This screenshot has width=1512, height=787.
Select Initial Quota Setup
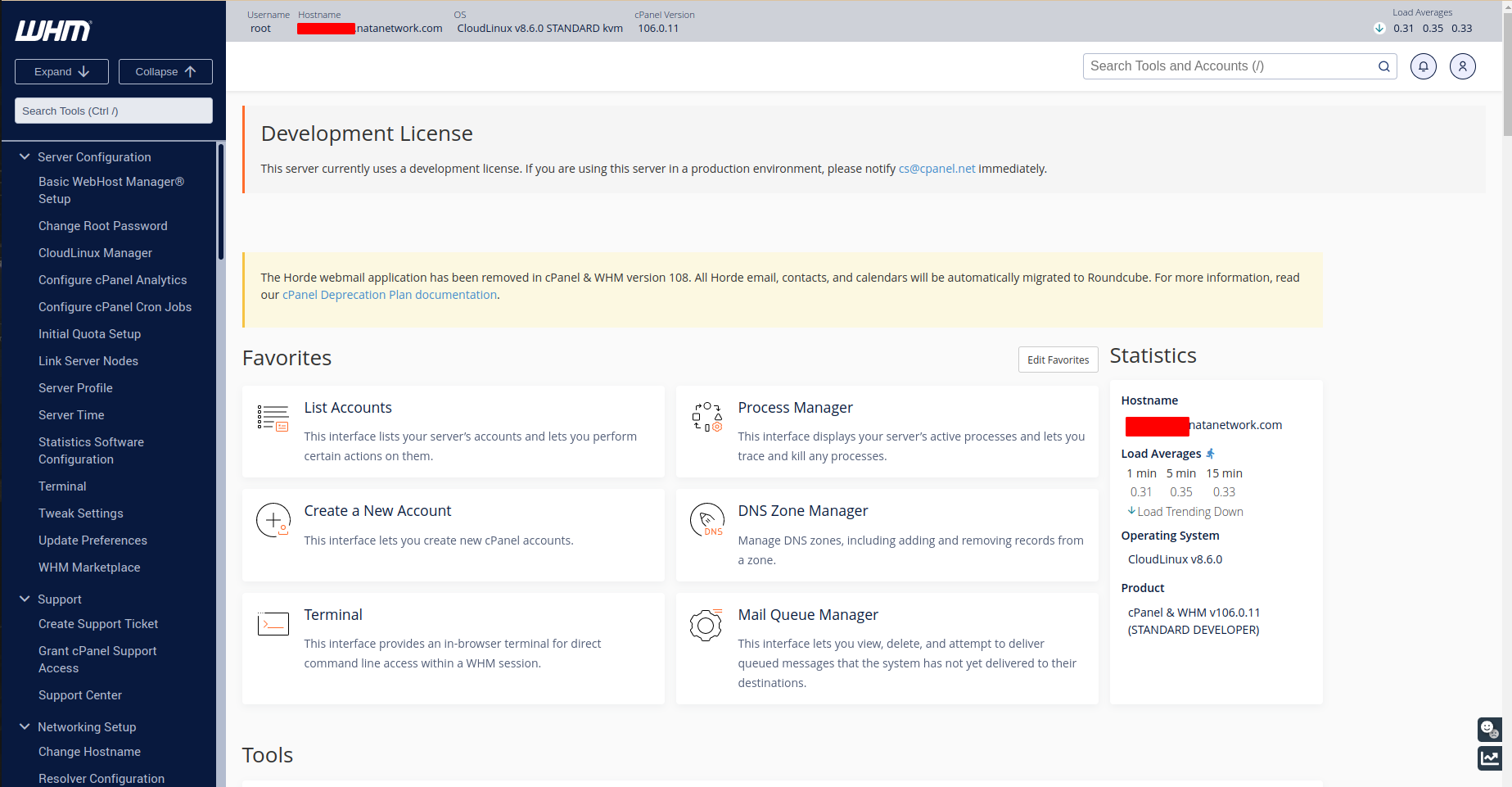(90, 334)
